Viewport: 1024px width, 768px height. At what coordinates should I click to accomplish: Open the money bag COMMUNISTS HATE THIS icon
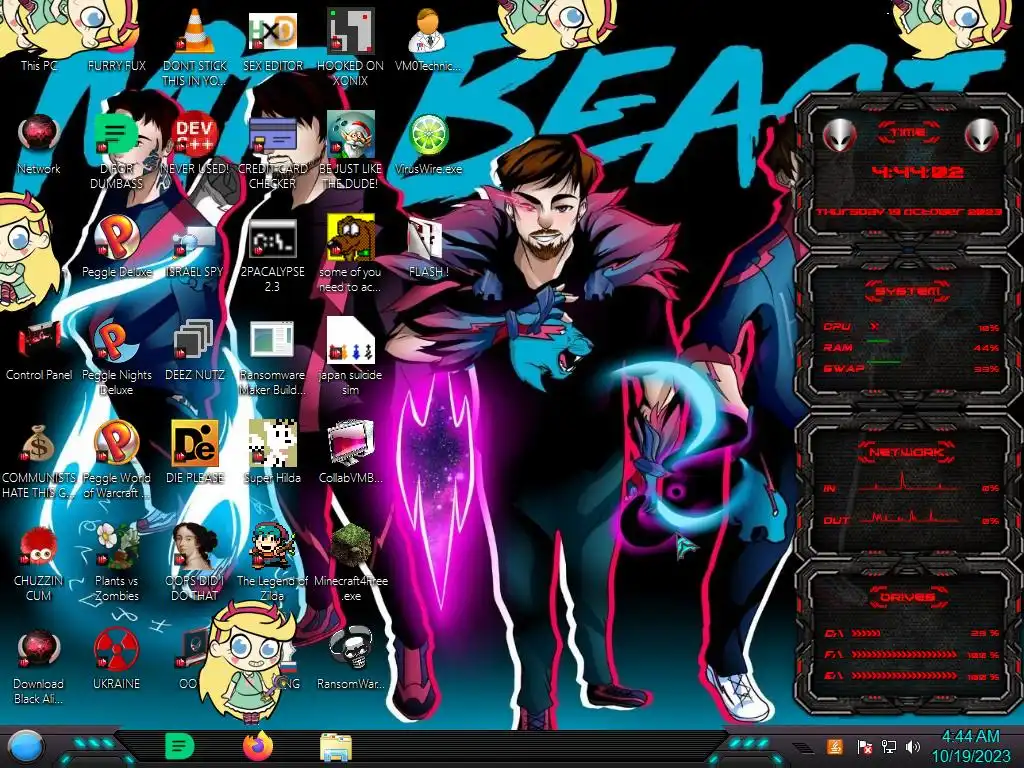(x=39, y=460)
